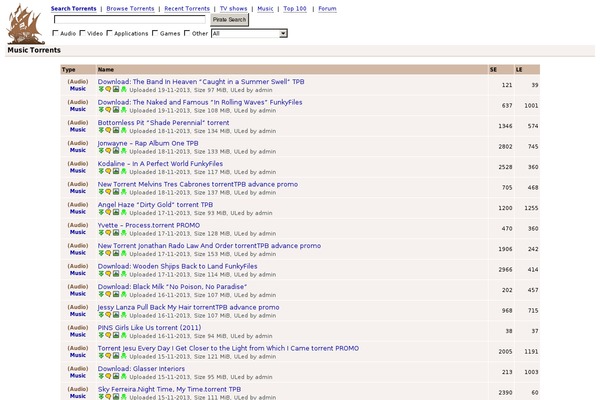Click download arrow icon for Melvins Tres Cabrones

(x=101, y=192)
